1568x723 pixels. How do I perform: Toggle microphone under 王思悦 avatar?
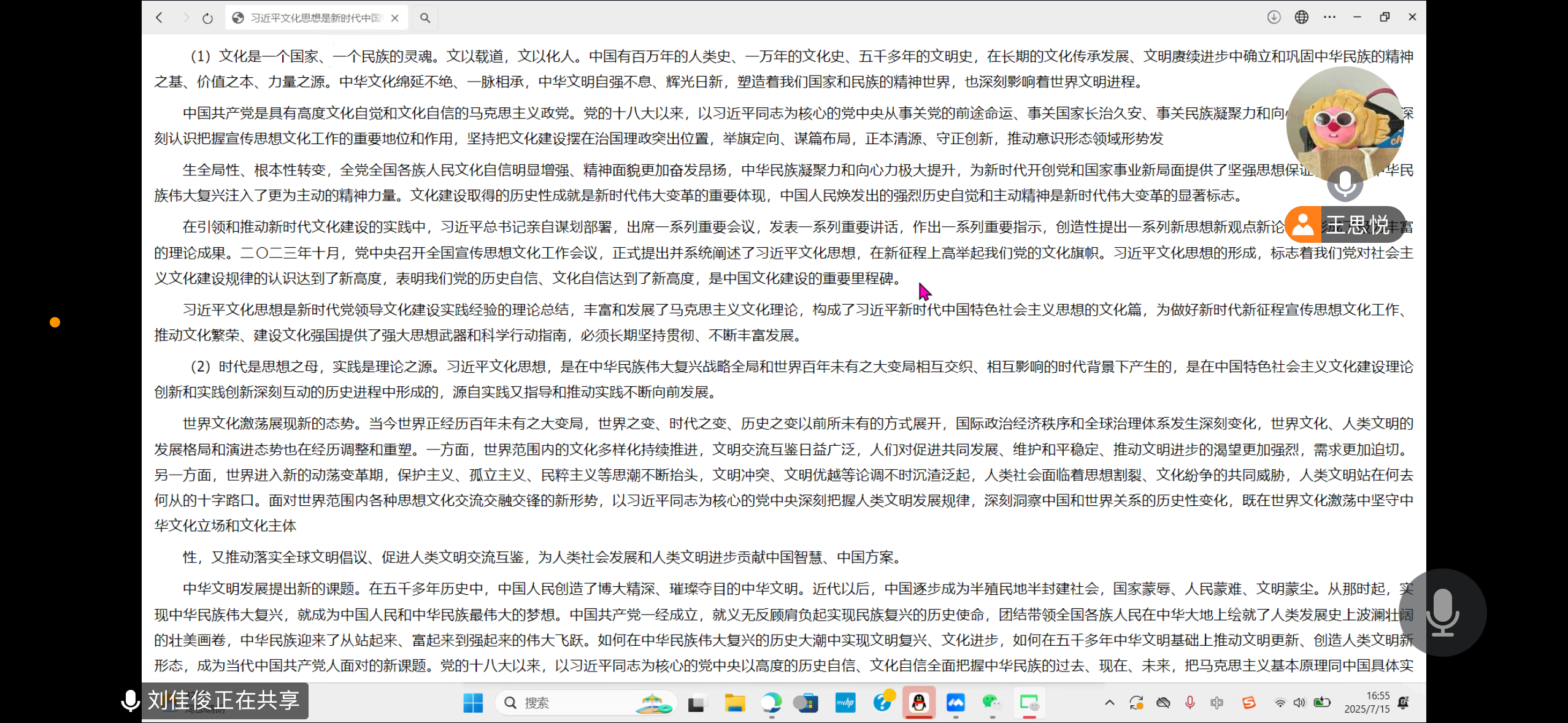1345,183
